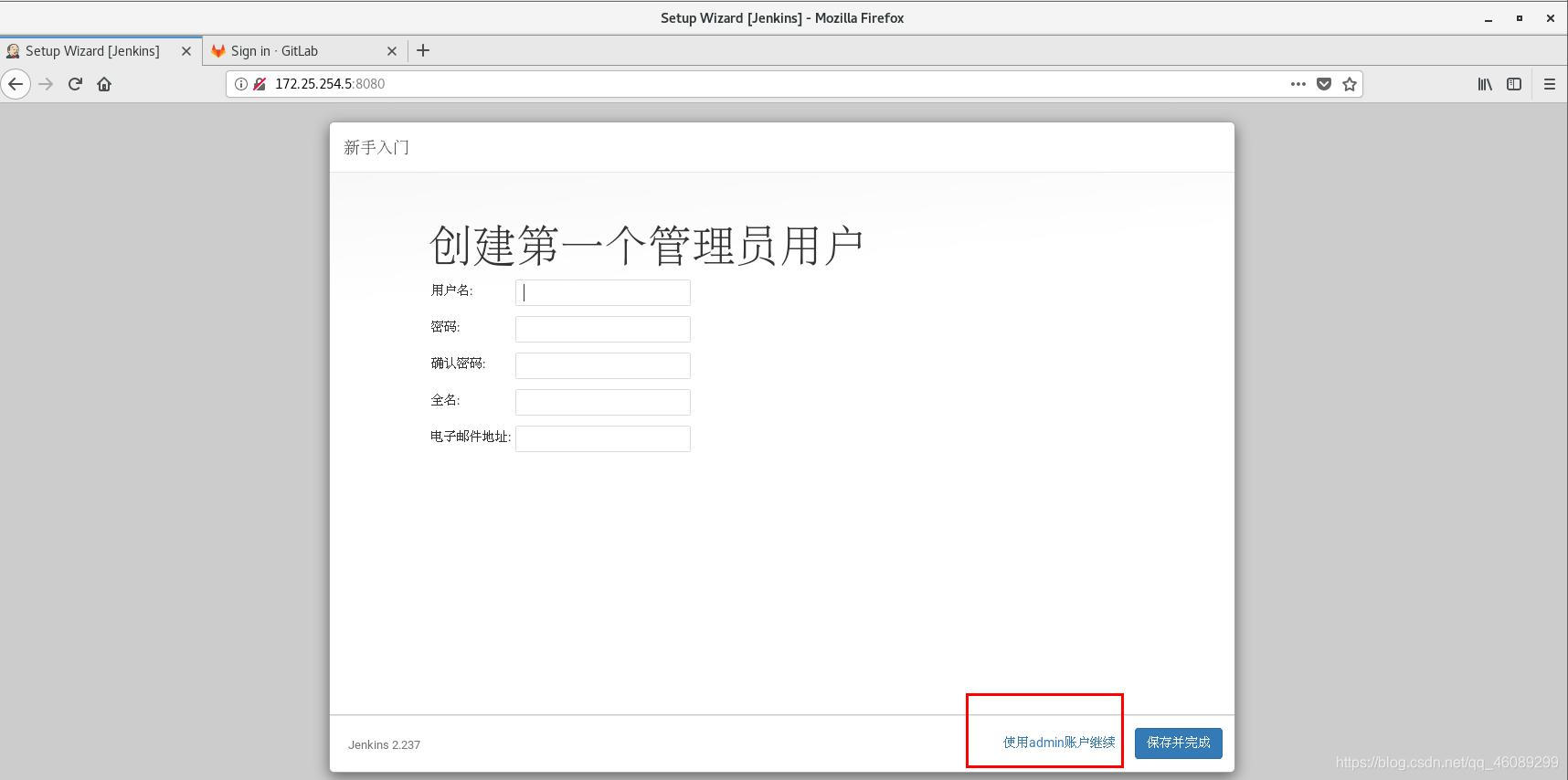Image resolution: width=1568 pixels, height=780 pixels.
Task: Switch to the Sign in · GitLab tab
Action: pyautogui.click(x=304, y=51)
